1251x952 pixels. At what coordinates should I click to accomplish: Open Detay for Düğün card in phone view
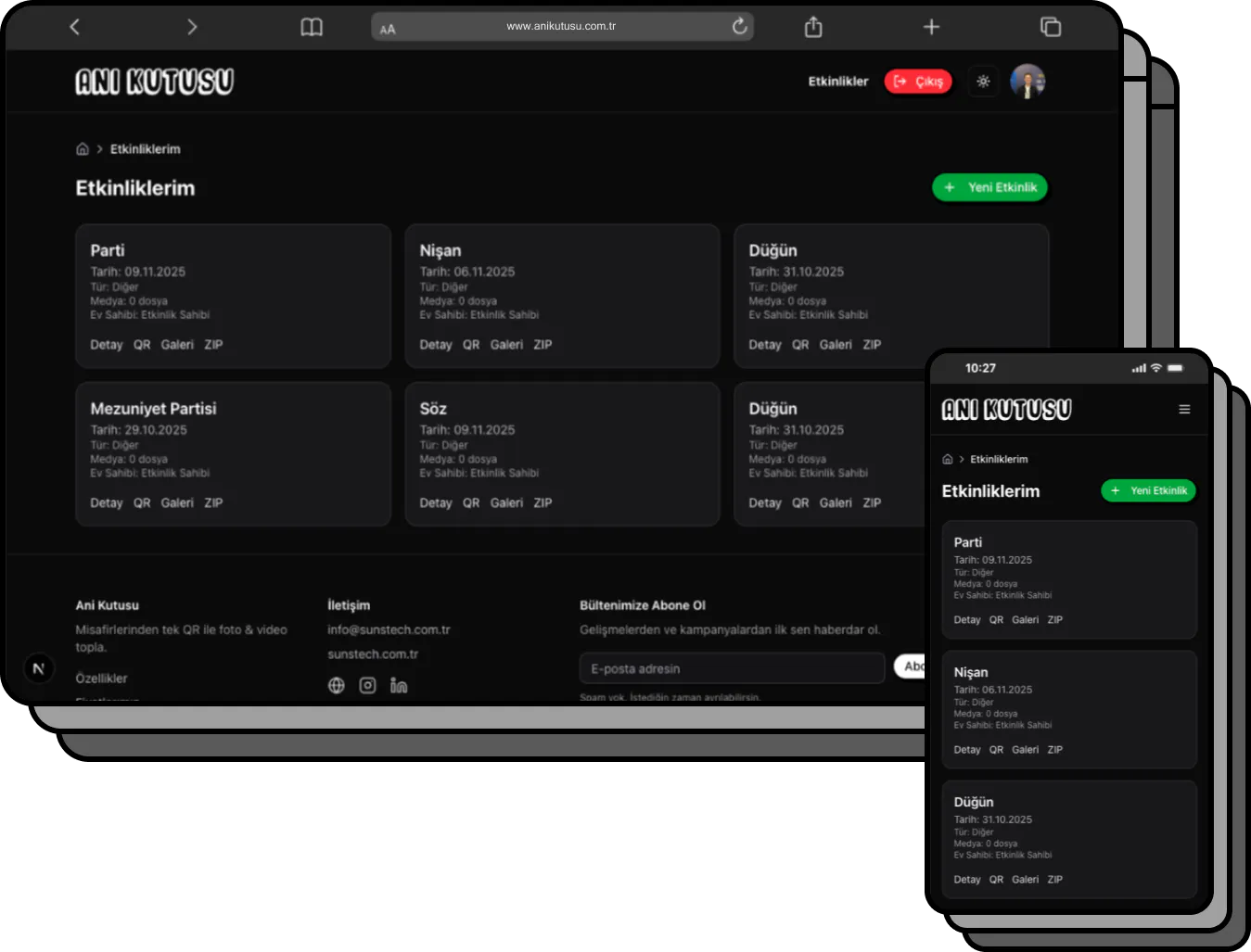(x=967, y=880)
